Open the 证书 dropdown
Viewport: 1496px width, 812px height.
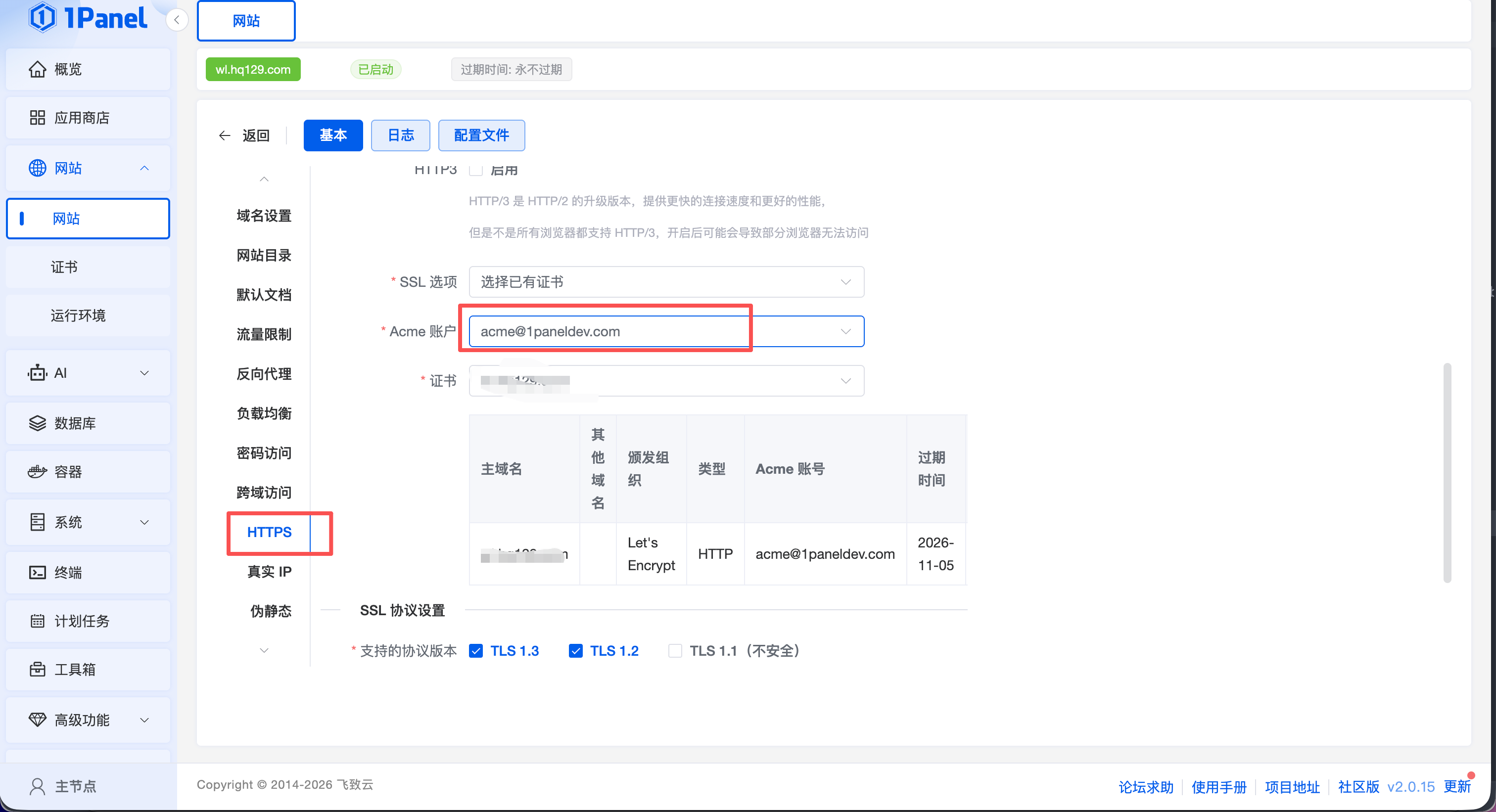pos(666,381)
